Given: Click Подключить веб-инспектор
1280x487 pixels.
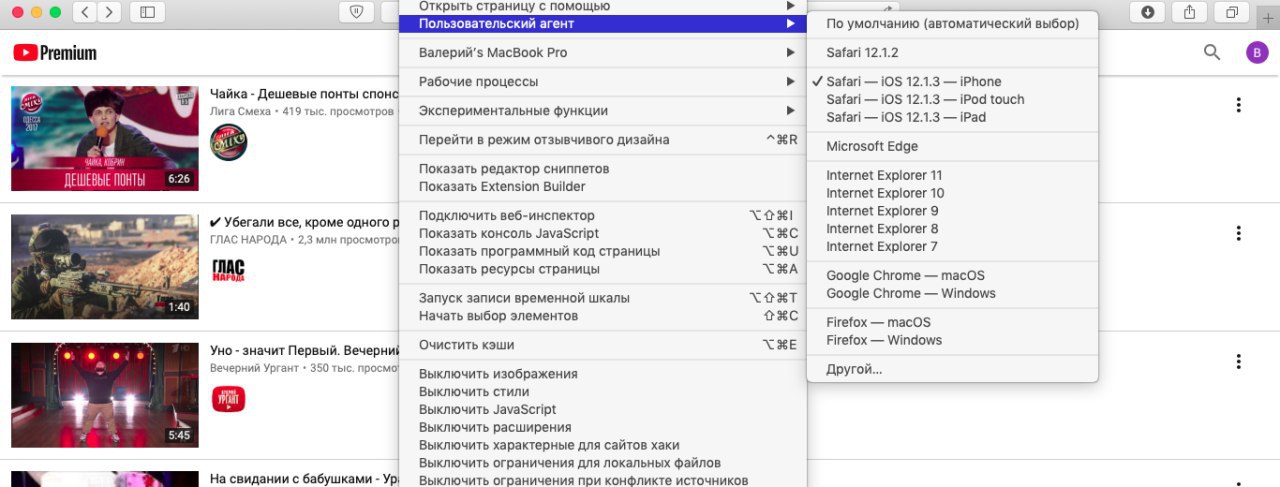Looking at the screenshot, I should pyautogui.click(x=602, y=216).
